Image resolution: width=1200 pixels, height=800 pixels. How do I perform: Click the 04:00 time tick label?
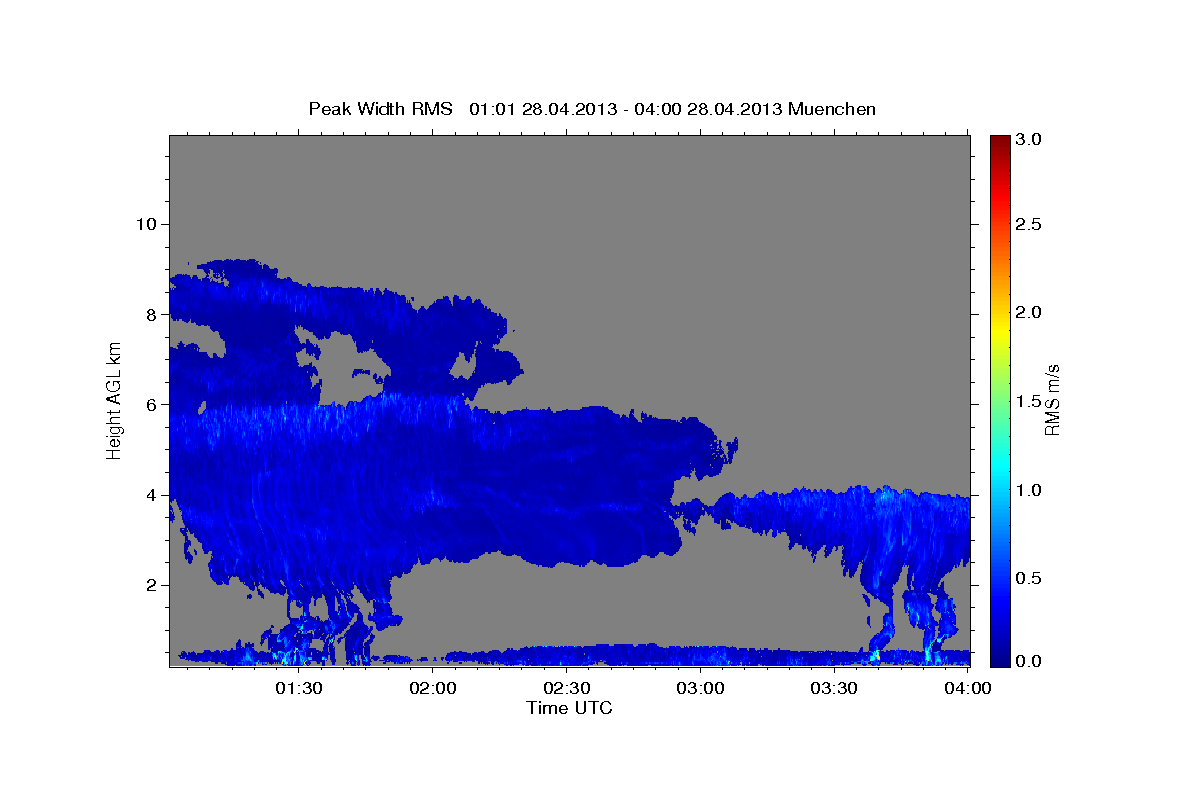click(968, 689)
